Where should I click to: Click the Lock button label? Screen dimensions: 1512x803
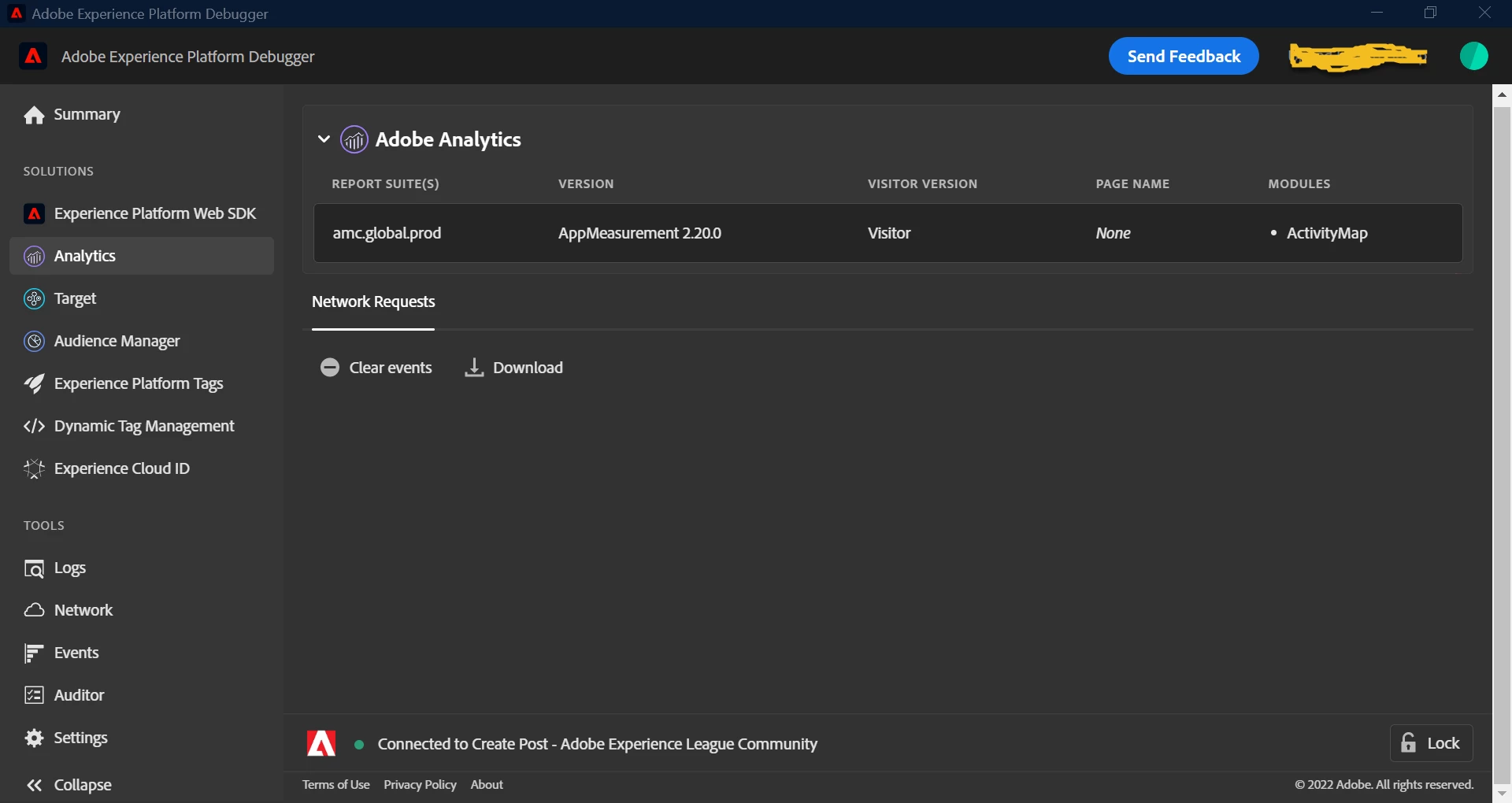1443,743
